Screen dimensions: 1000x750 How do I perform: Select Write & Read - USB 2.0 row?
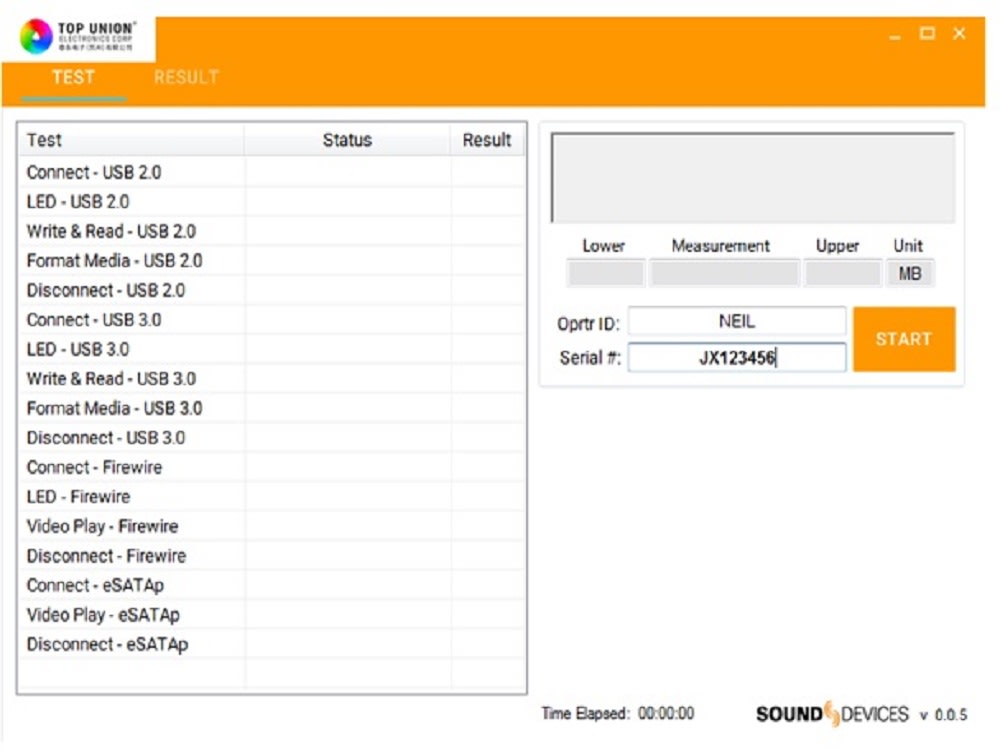pos(272,231)
